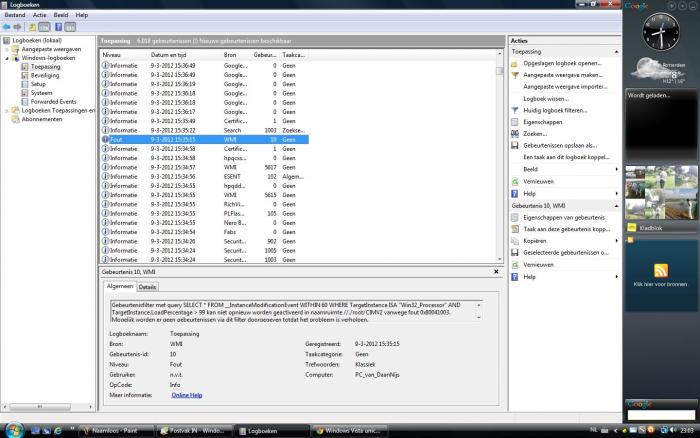Click the folder-up toolbar icon
The image size is (700, 438).
33,27
